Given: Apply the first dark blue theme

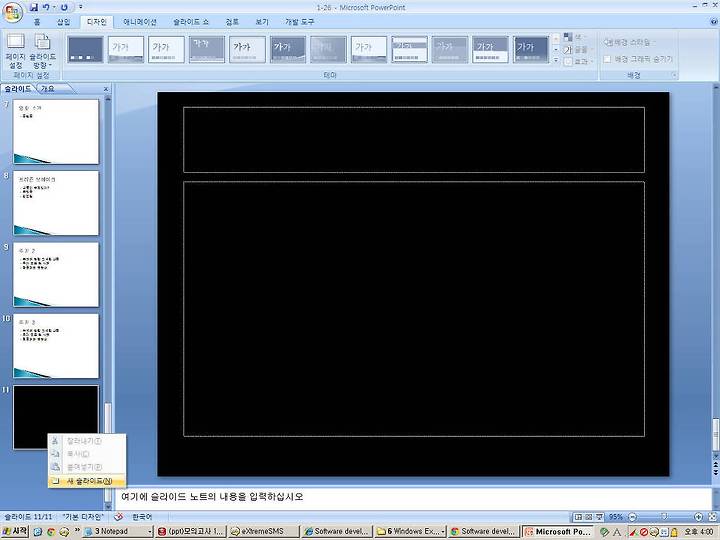Looking at the screenshot, I should [85, 49].
